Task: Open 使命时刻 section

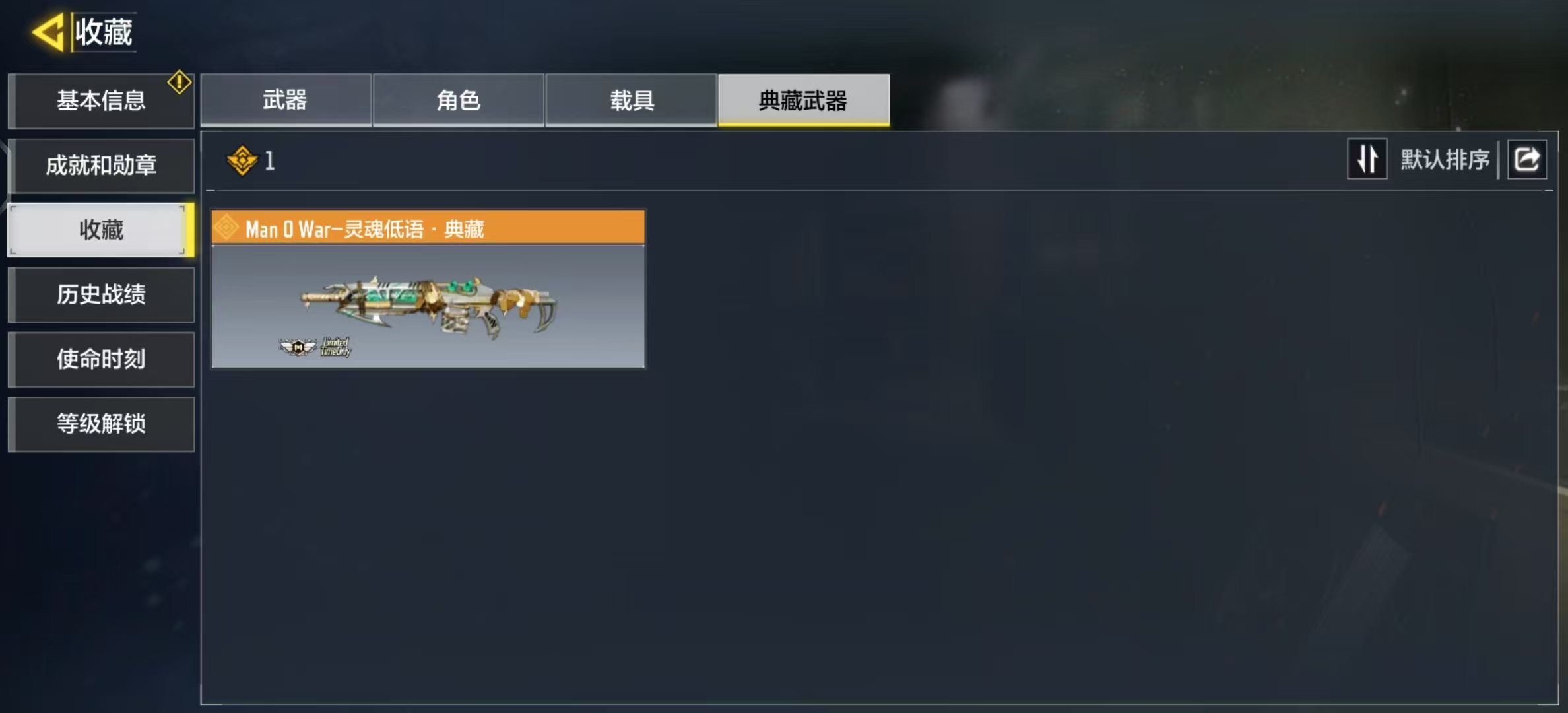Action: [x=101, y=359]
